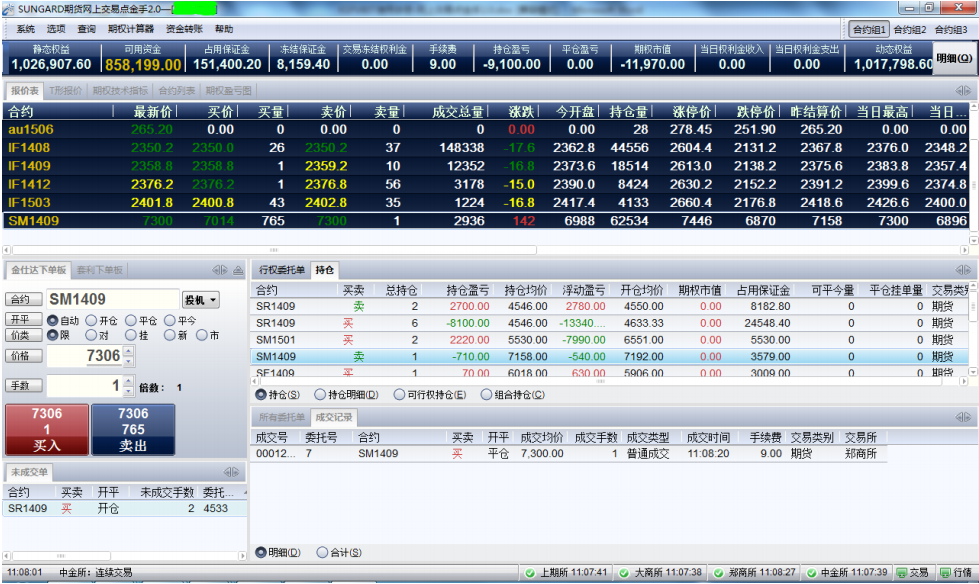Select 限 price type radio

[53, 335]
